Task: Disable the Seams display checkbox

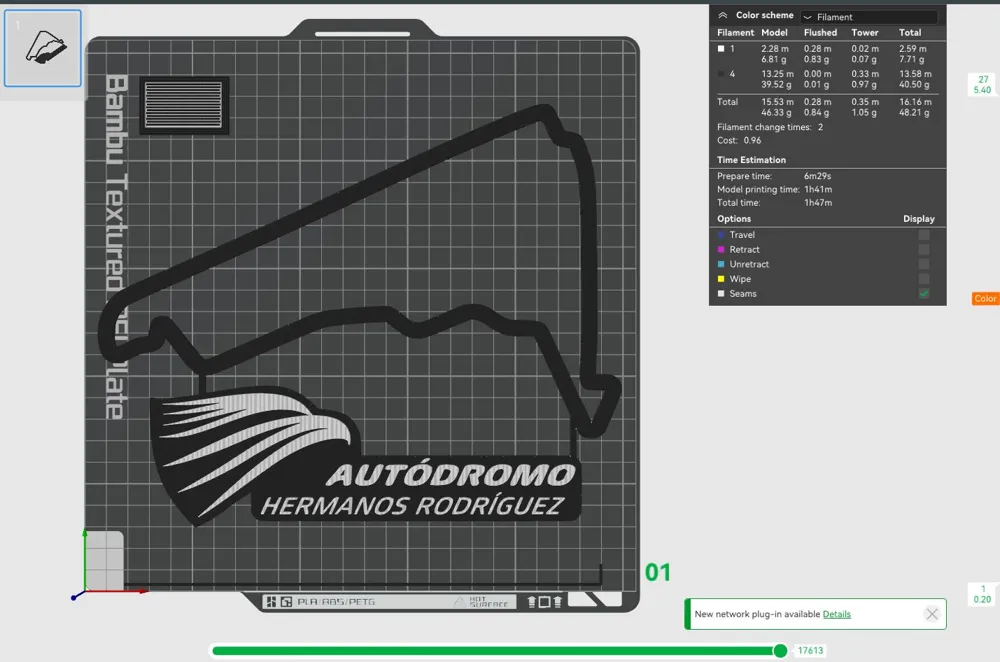Action: tap(924, 293)
